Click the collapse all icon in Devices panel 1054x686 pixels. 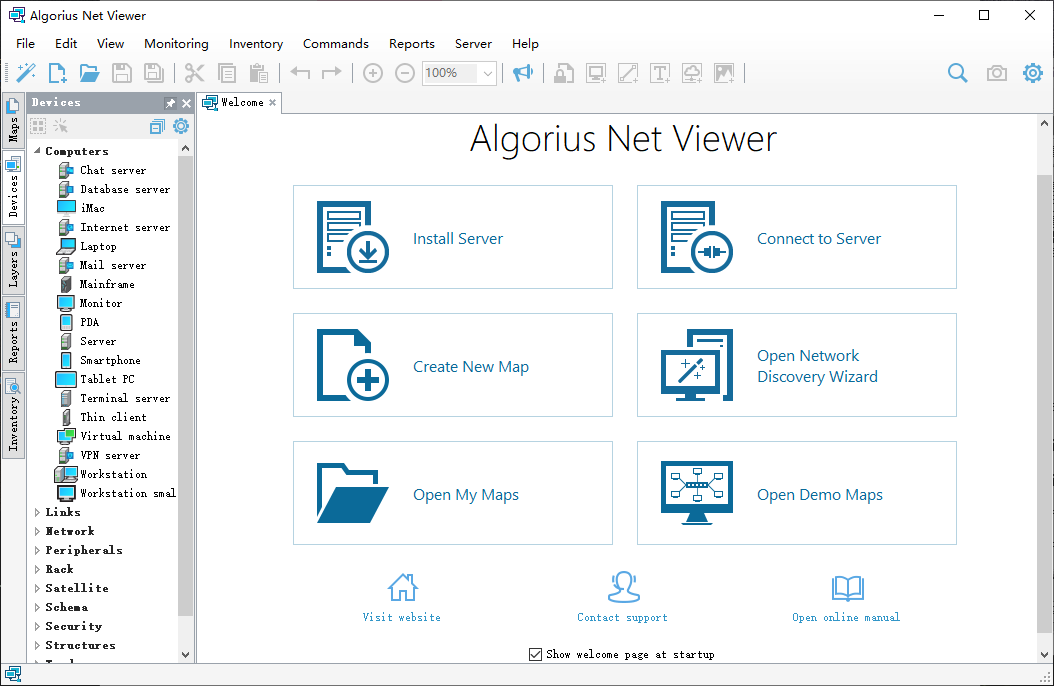[x=157, y=126]
